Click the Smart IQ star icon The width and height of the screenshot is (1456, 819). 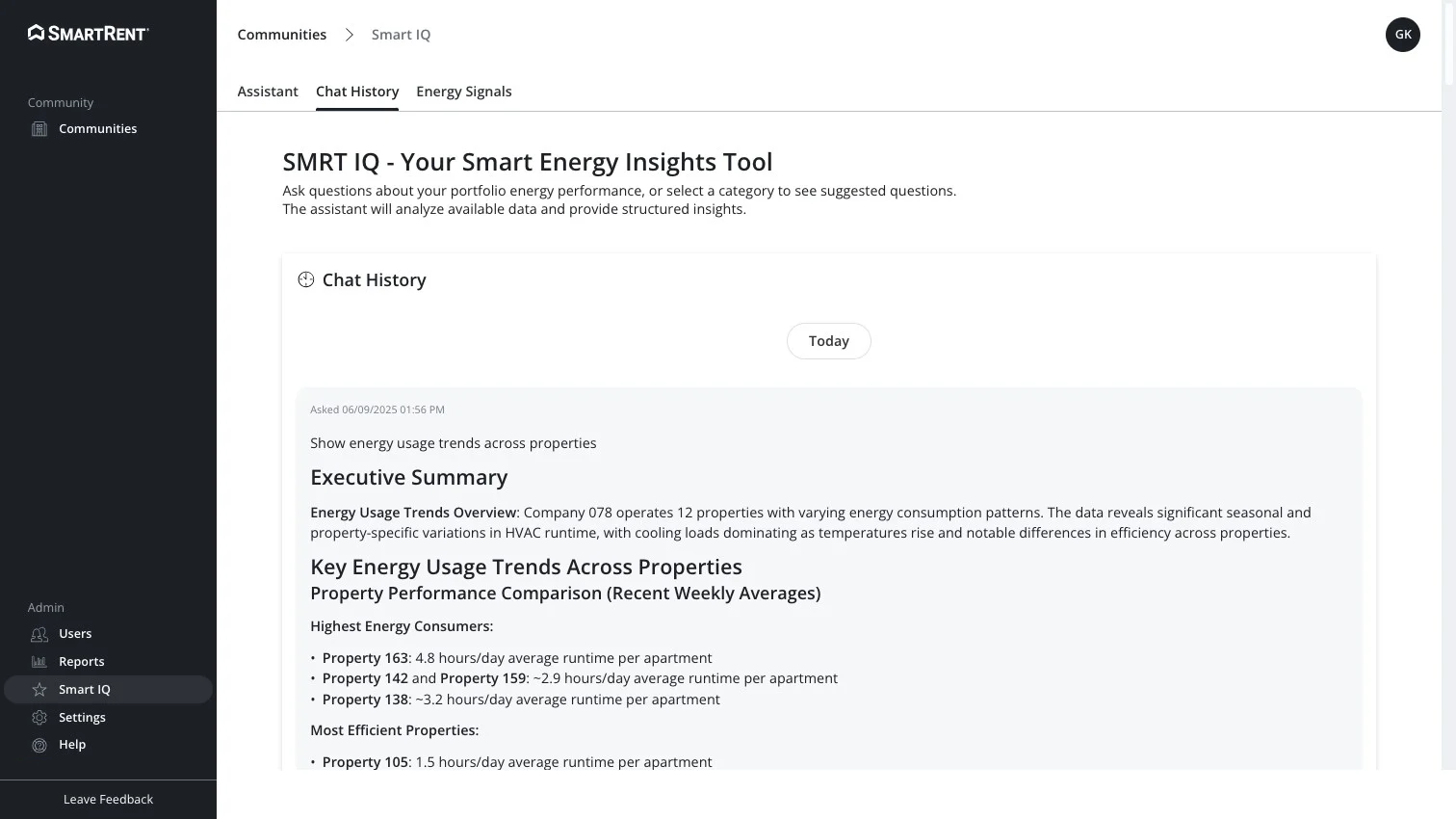point(39,690)
